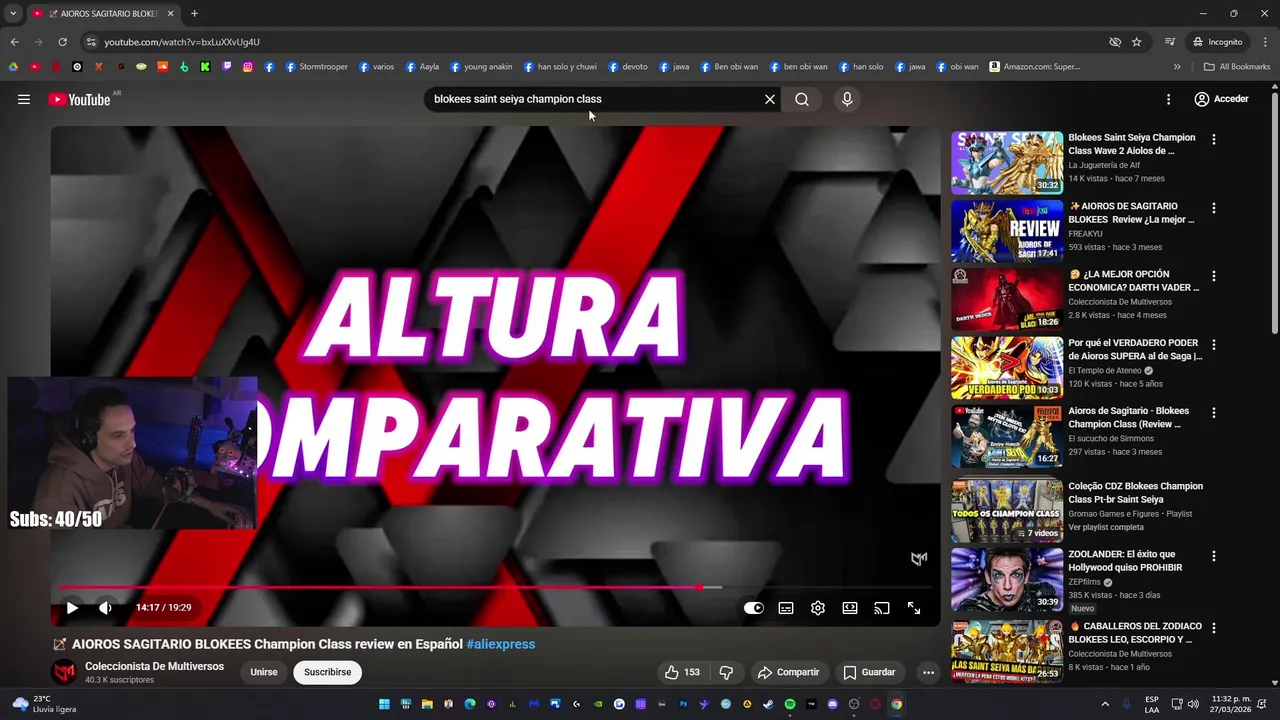Viewport: 1280px width, 720px height.
Task: Click the YouTube logo
Action: [x=79, y=99]
